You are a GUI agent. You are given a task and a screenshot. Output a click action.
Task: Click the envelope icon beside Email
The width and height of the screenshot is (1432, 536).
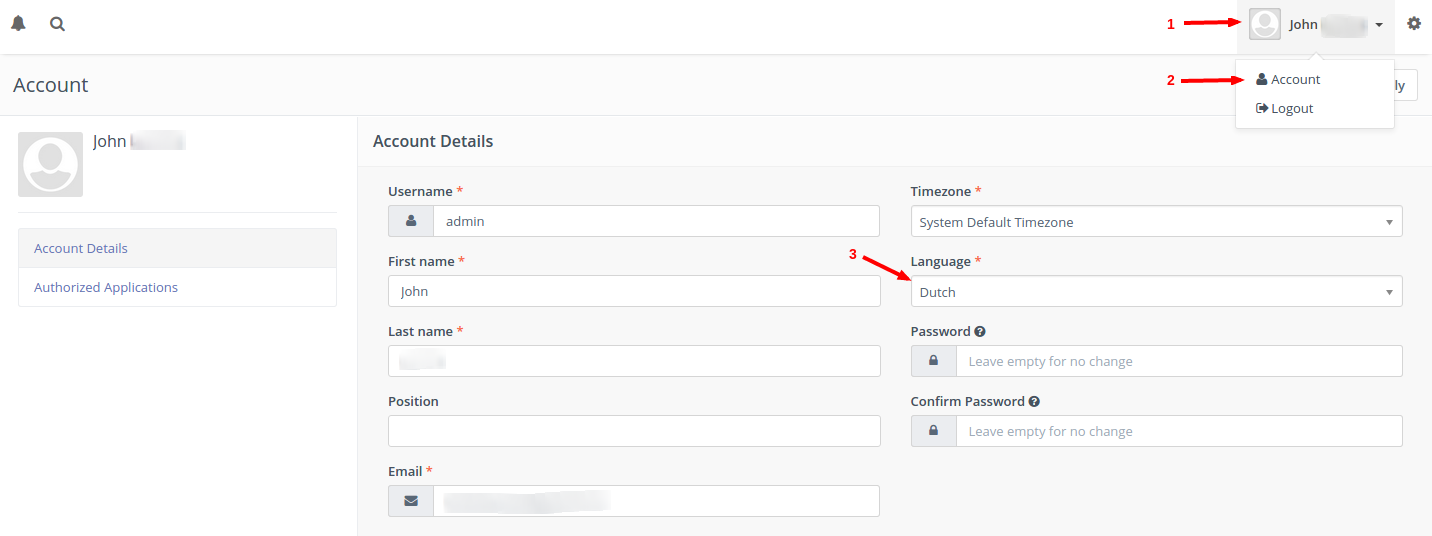pyautogui.click(x=411, y=501)
